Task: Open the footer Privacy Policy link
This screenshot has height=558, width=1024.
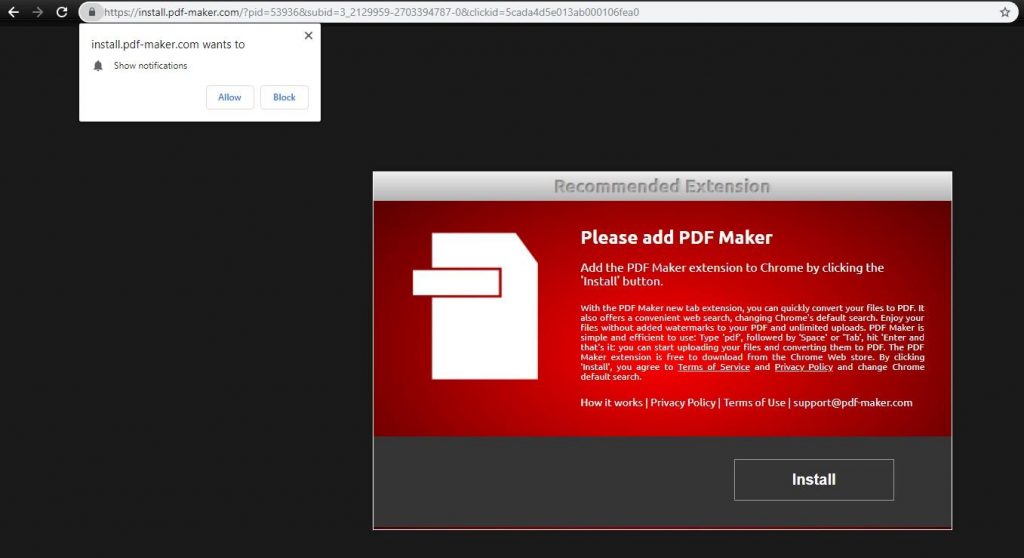Action: coord(682,402)
